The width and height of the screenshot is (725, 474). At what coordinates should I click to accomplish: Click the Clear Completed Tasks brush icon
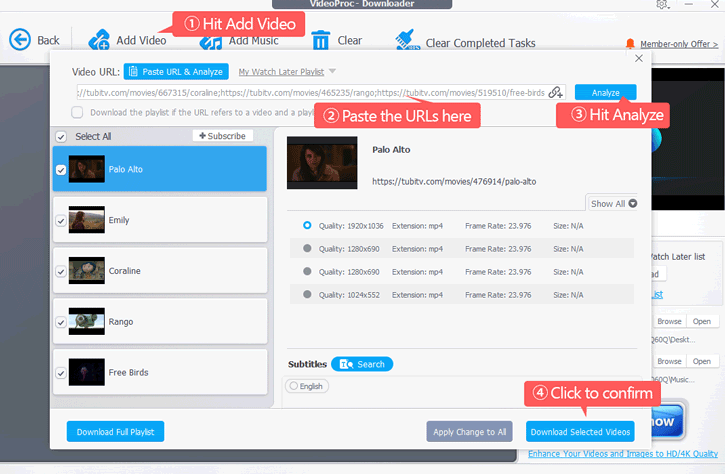pos(407,40)
